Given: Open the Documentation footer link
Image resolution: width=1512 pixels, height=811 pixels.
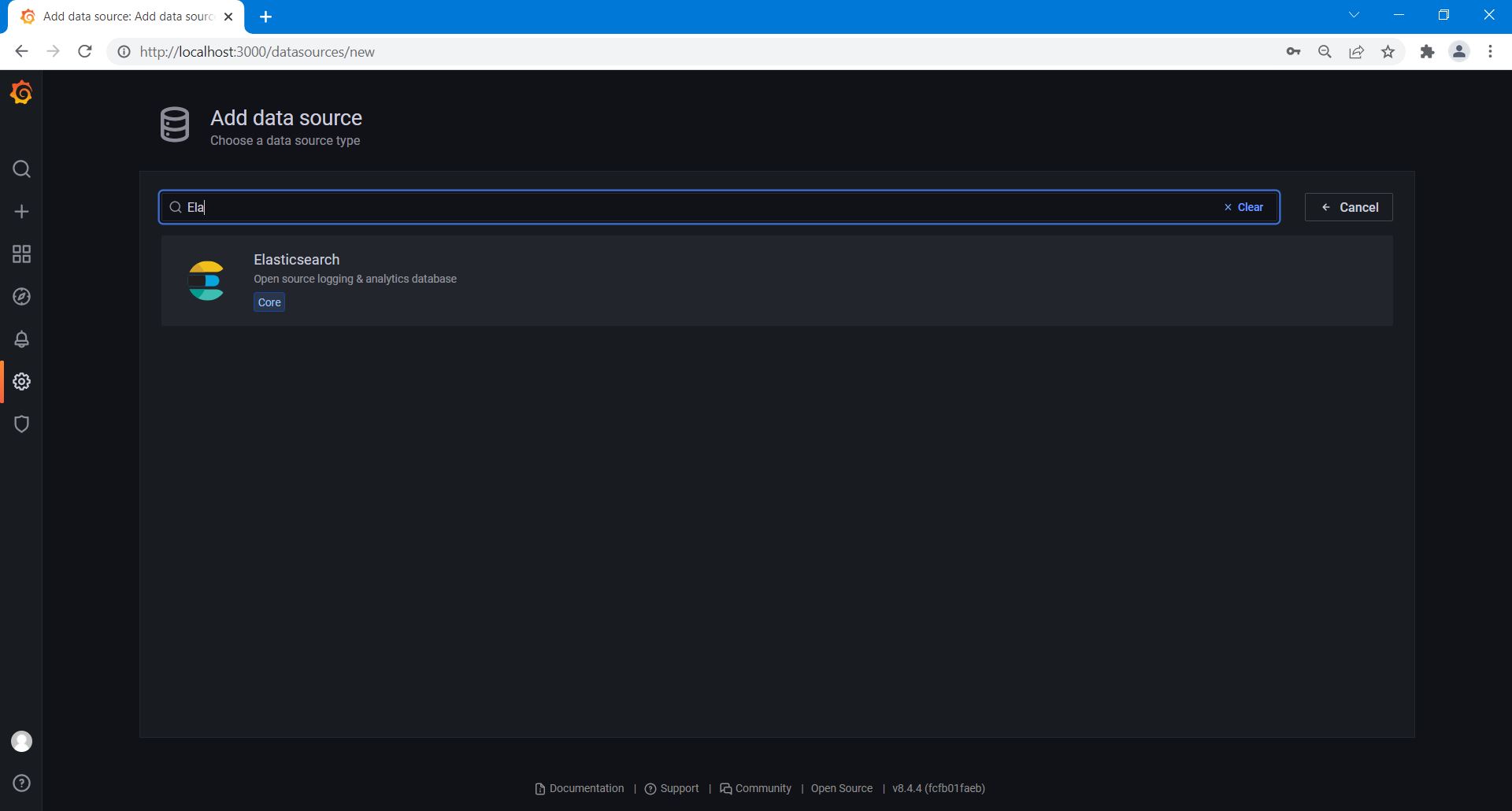Looking at the screenshot, I should click(x=580, y=788).
